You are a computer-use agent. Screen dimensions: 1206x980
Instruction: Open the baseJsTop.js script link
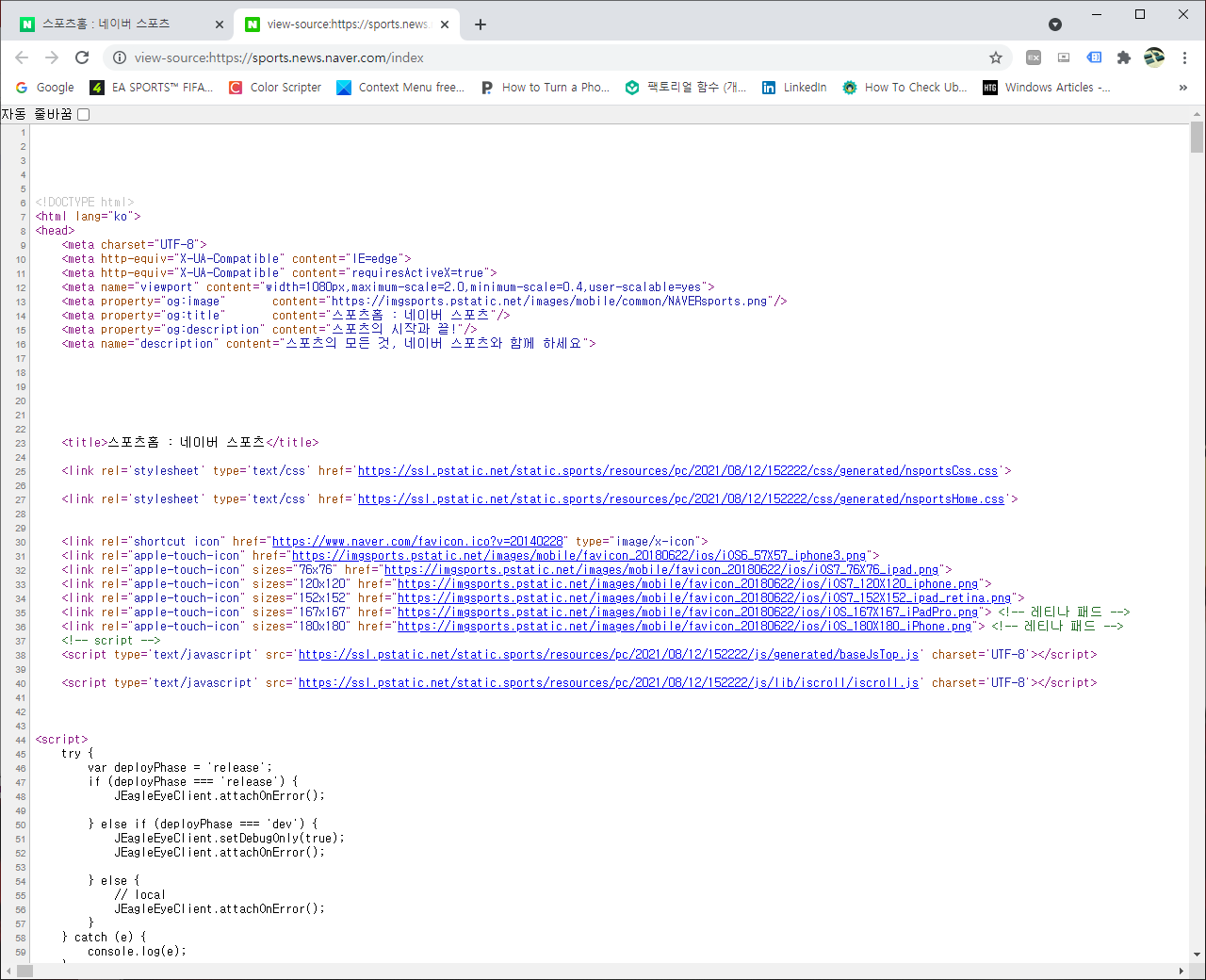pos(609,655)
